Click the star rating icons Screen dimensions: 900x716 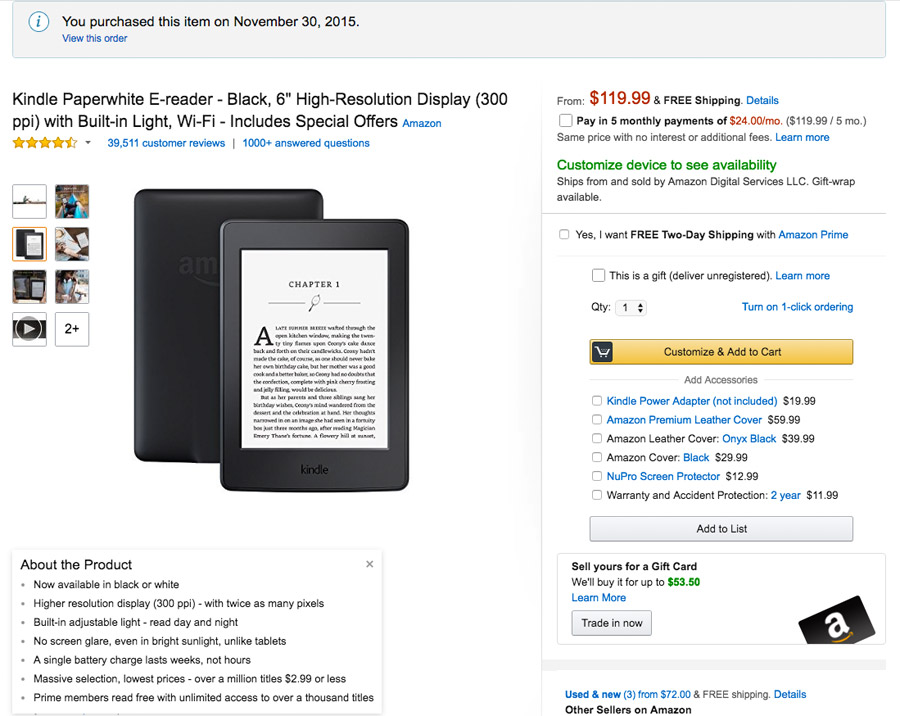tap(44, 143)
